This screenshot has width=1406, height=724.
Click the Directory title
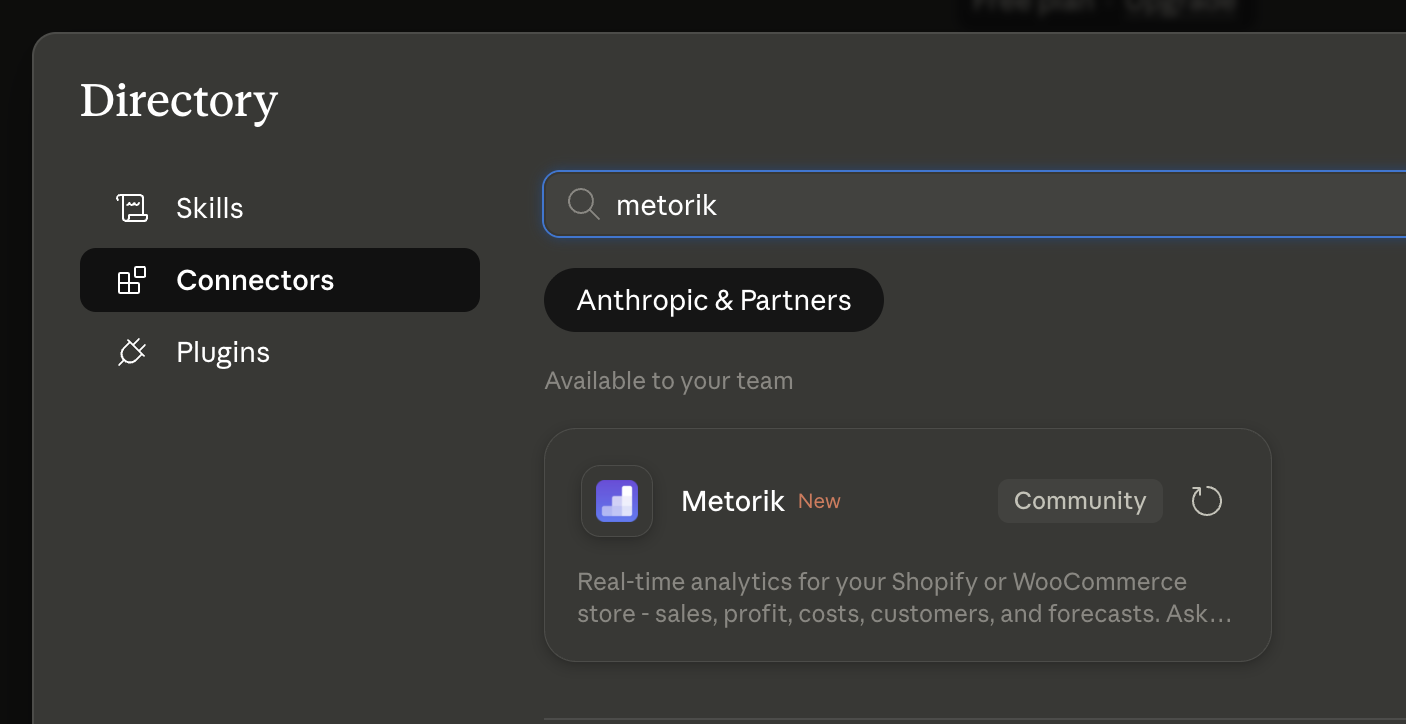(x=179, y=101)
